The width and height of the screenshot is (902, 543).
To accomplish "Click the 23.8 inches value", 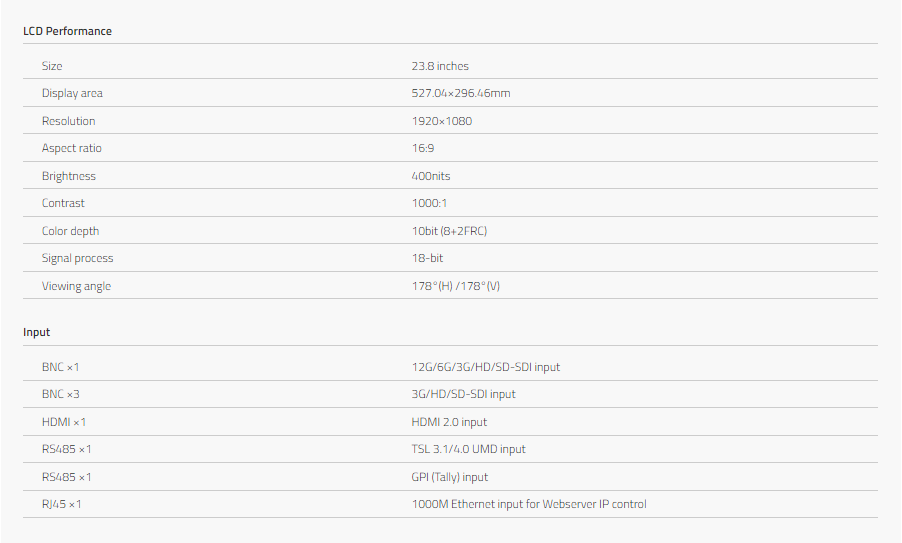I will [x=440, y=66].
